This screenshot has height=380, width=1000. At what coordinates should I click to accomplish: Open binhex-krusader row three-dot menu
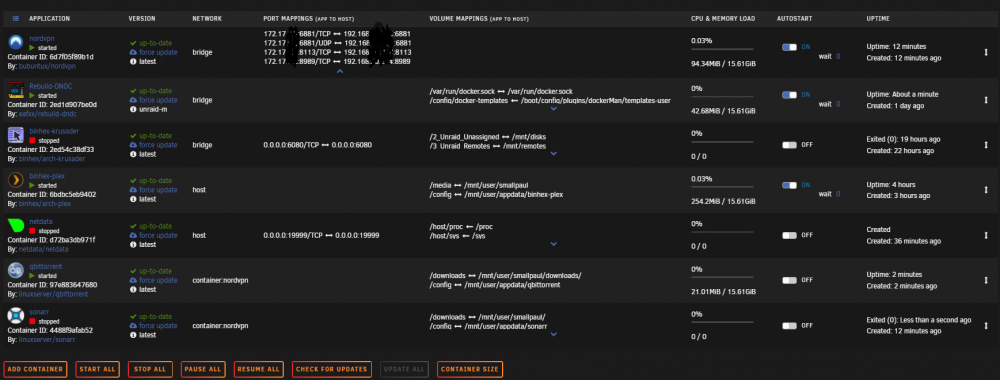986,145
